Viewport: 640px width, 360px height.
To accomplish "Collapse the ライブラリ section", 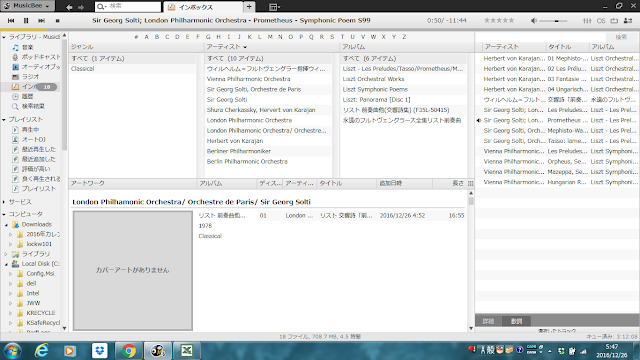I will tap(4, 37).
